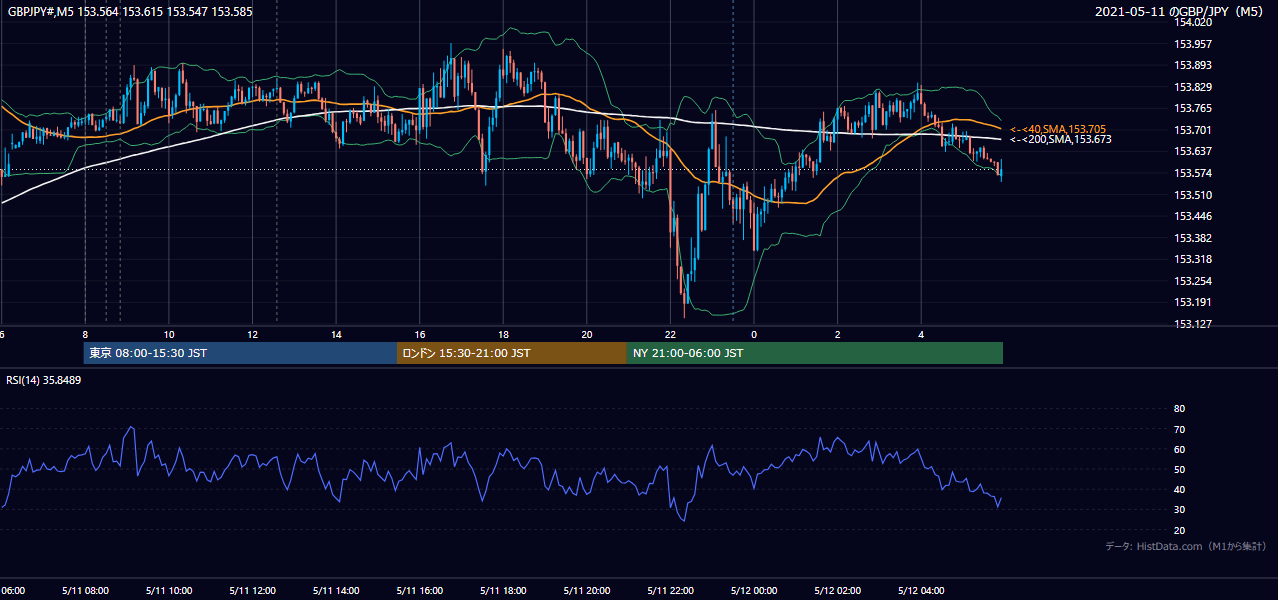Click the 5/11 14:00 time axis label
The width and height of the screenshot is (1278, 600).
[x=336, y=591]
